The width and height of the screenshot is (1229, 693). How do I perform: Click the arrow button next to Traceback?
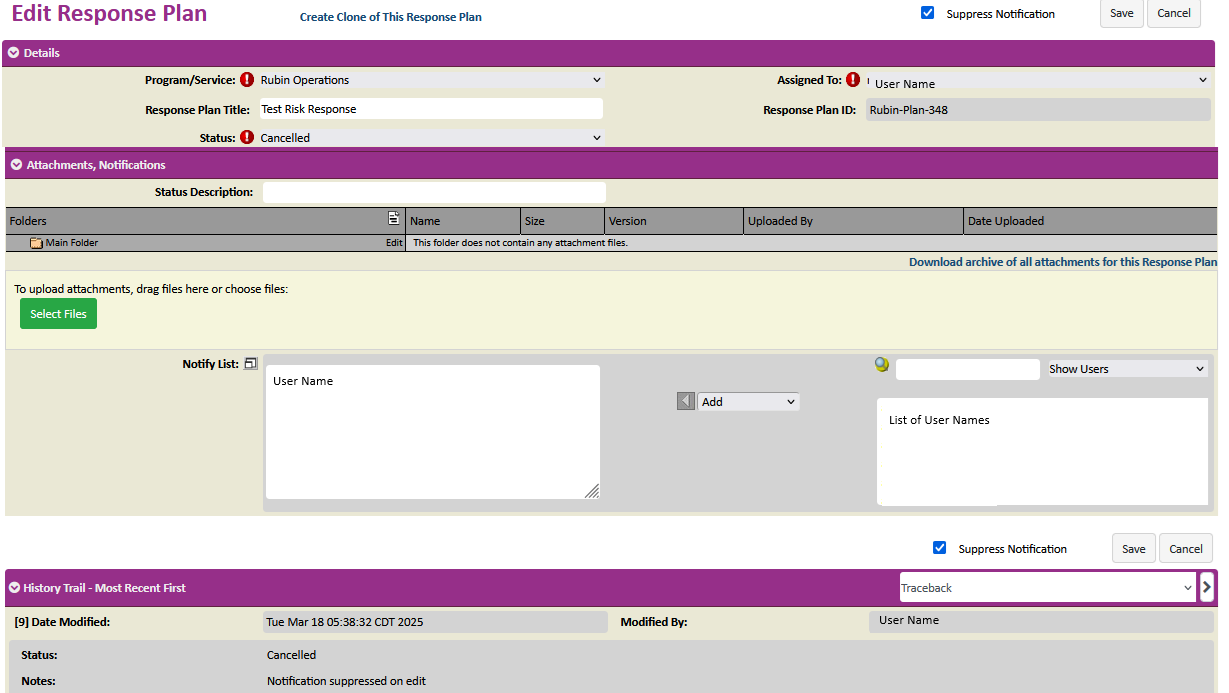(1207, 587)
